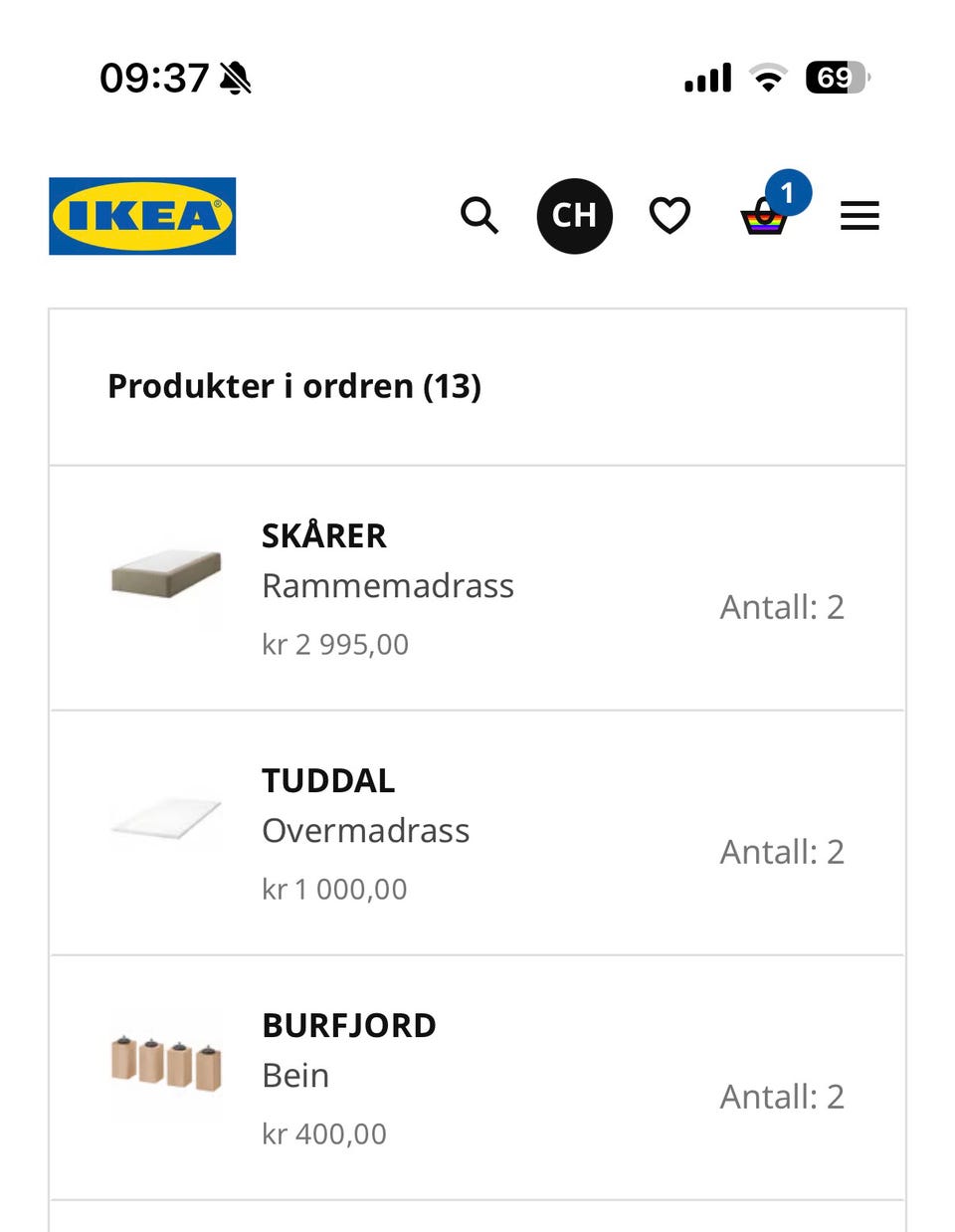
Task: Tap the muted bell status icon
Action: pyautogui.click(x=236, y=78)
